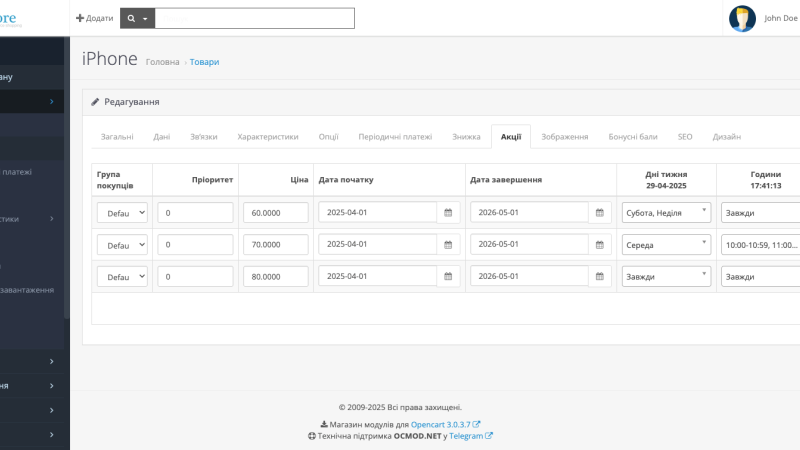Click the Ціна column header
The width and height of the screenshot is (800, 450).
pos(299,180)
